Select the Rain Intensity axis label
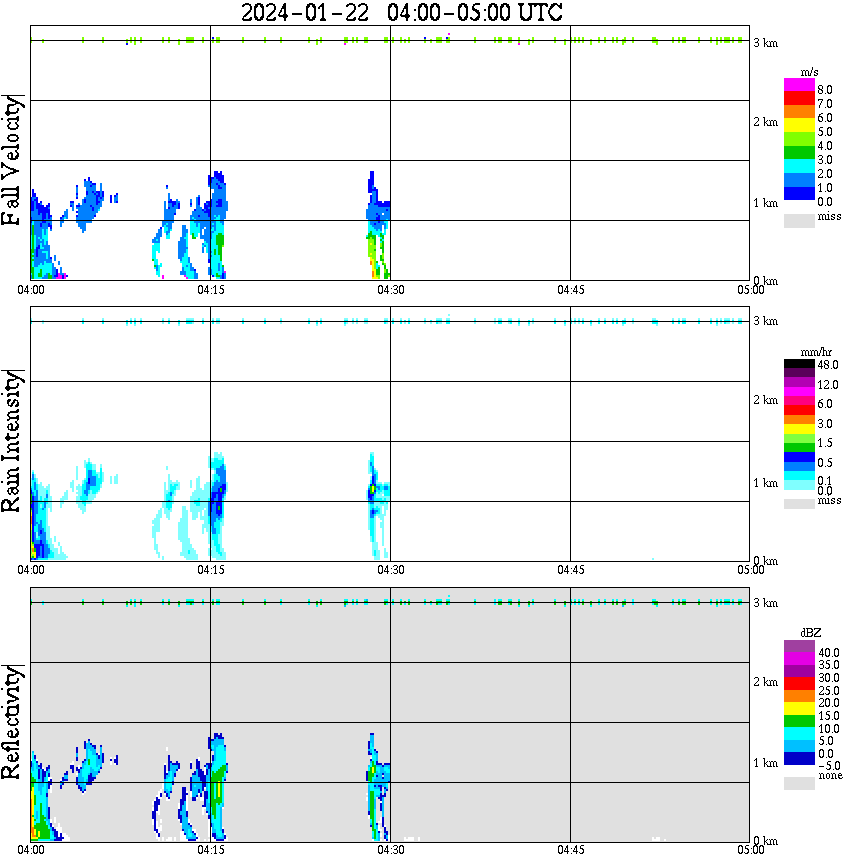This screenshot has height=868, width=850. (12, 441)
